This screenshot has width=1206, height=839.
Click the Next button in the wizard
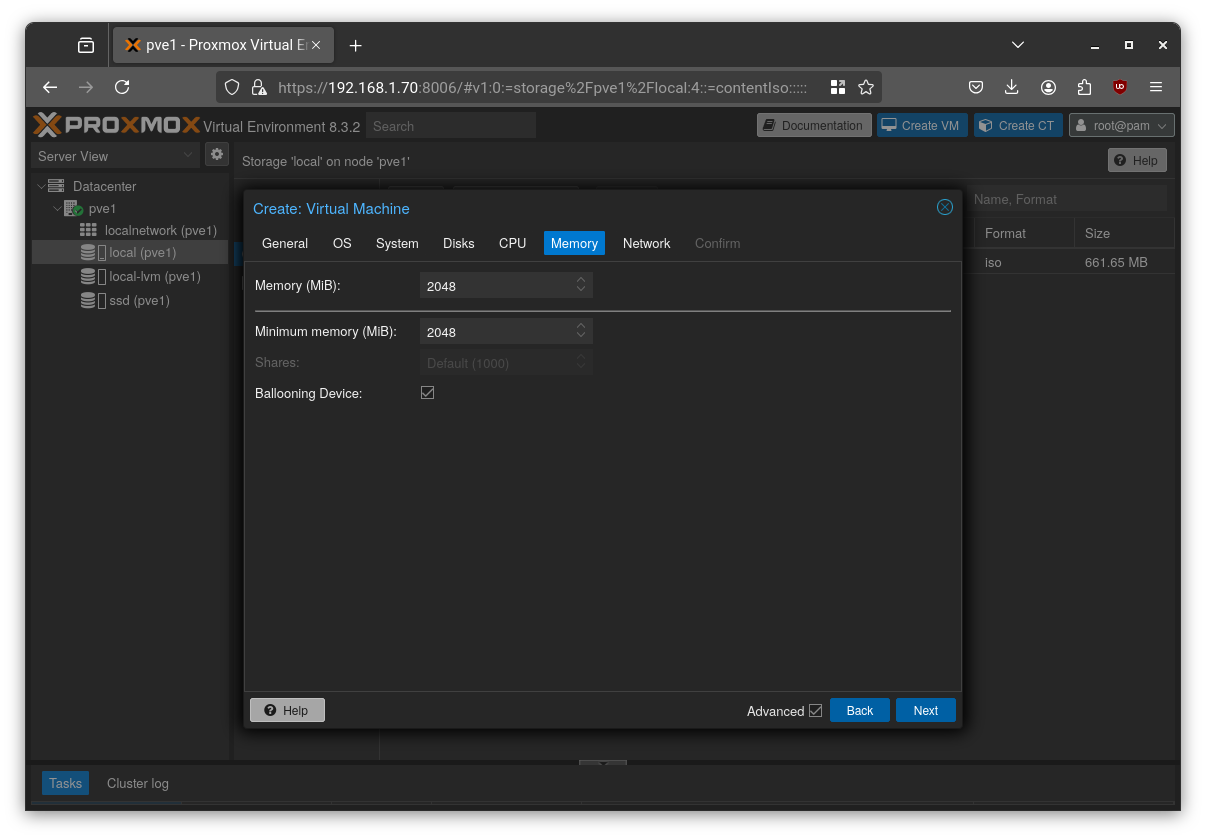(924, 710)
